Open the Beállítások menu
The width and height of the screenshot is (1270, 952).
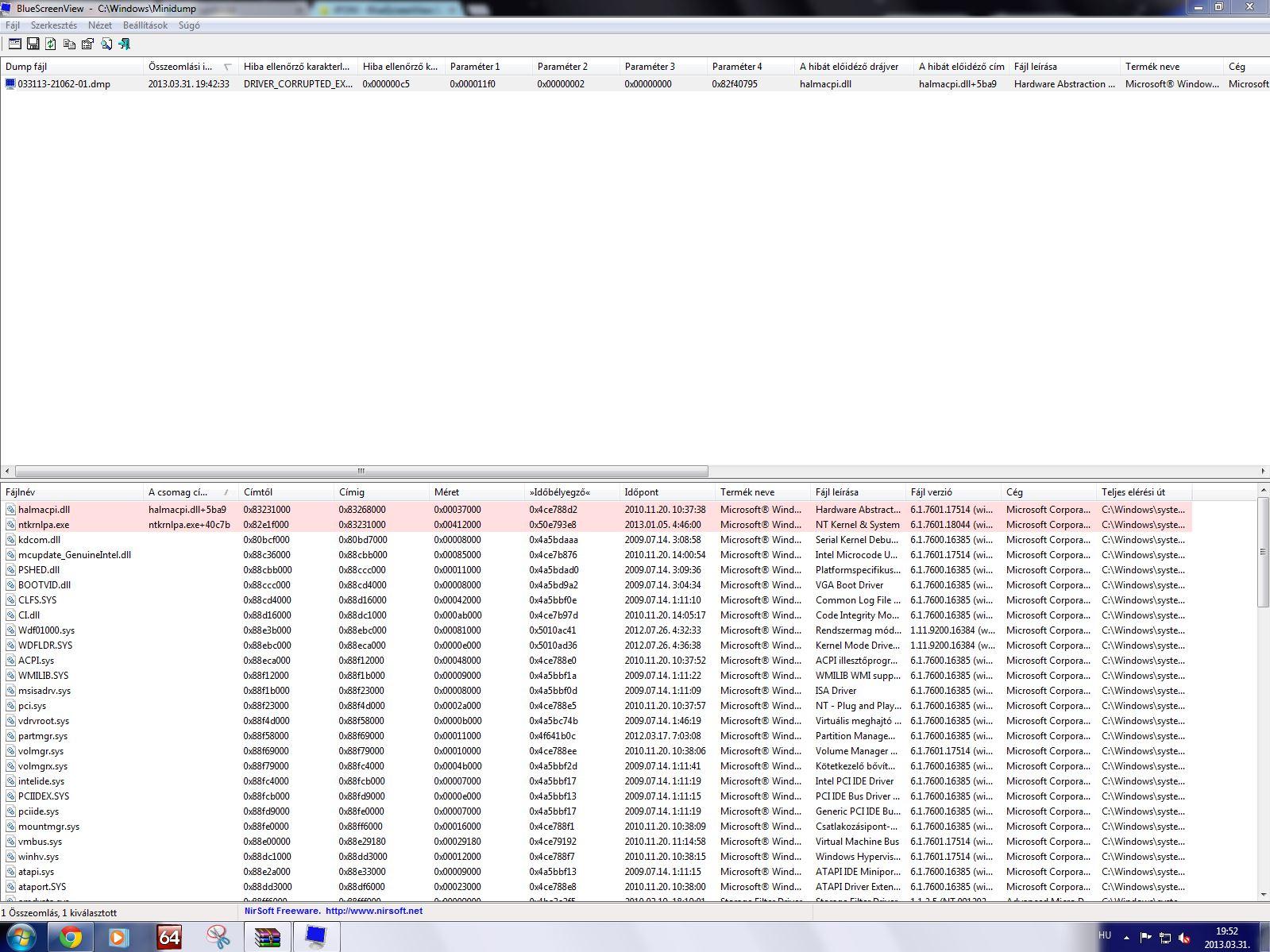(x=145, y=25)
